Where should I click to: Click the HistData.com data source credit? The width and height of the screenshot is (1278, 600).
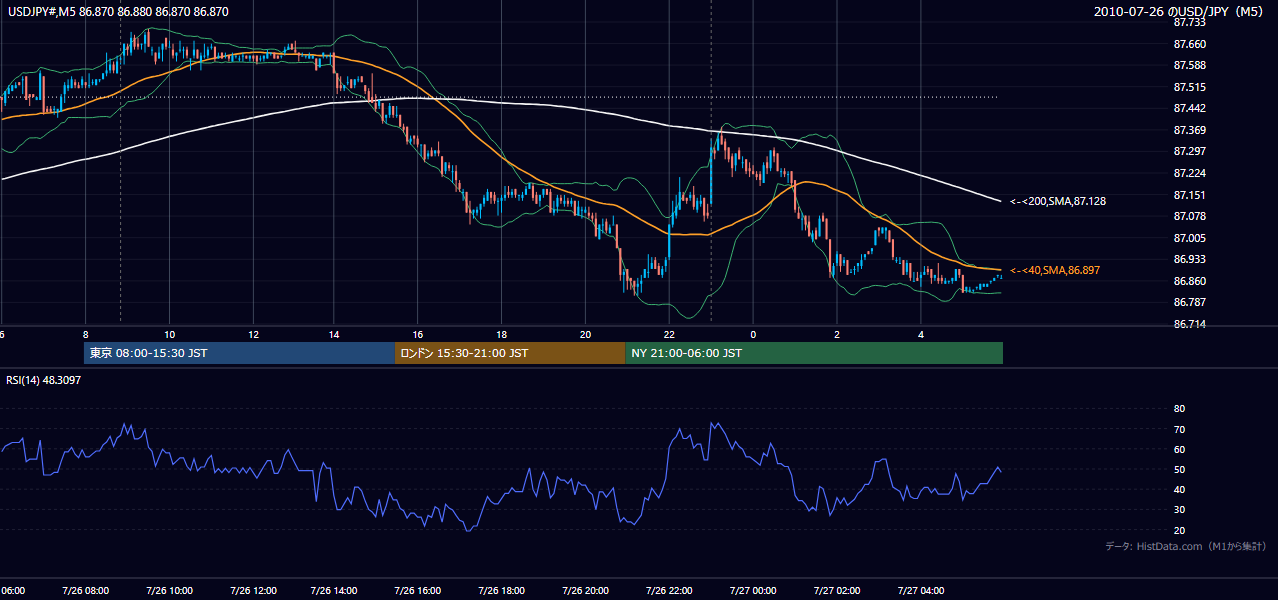[1186, 546]
